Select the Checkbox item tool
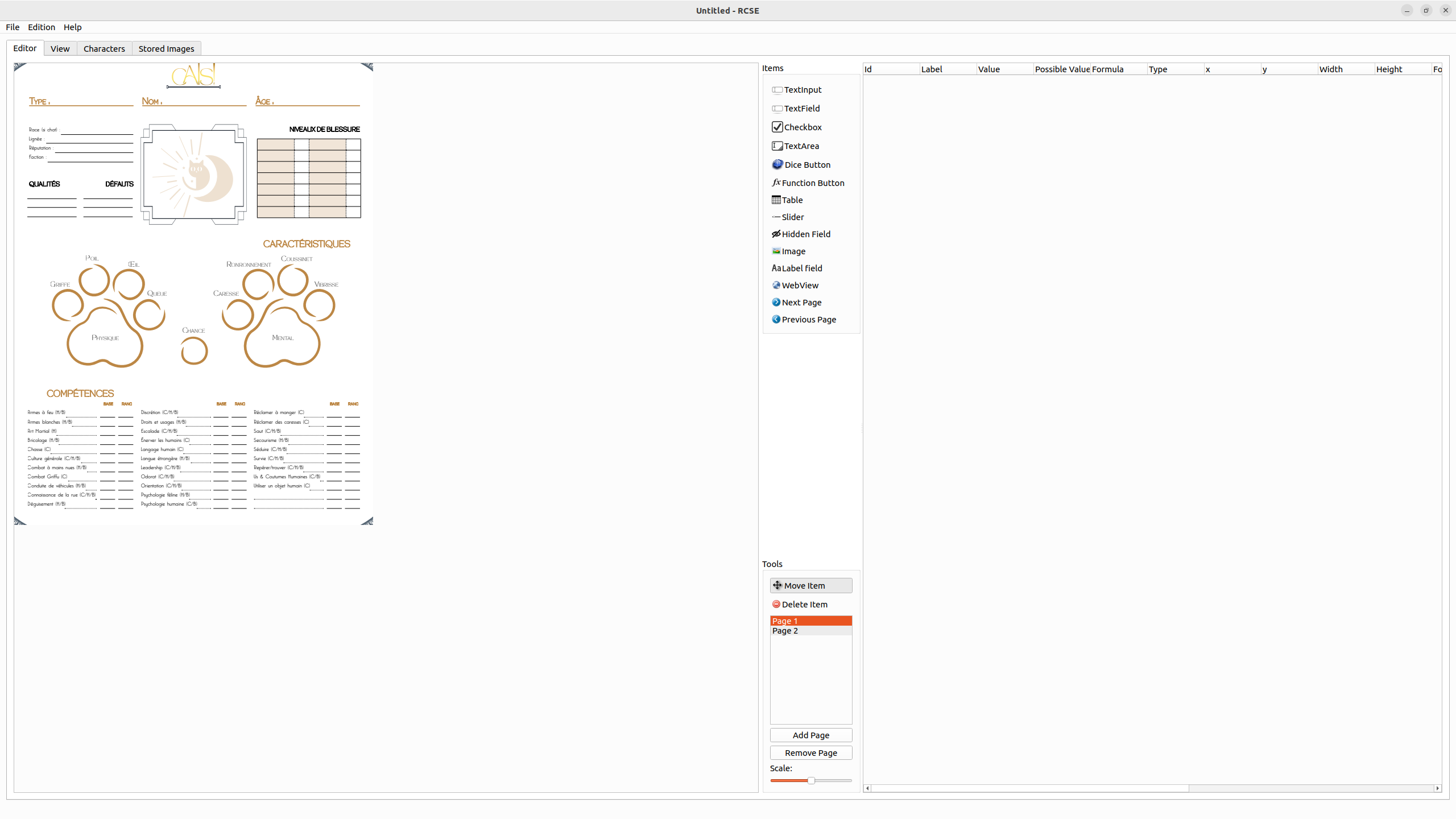The height and width of the screenshot is (819, 1456). tap(802, 127)
